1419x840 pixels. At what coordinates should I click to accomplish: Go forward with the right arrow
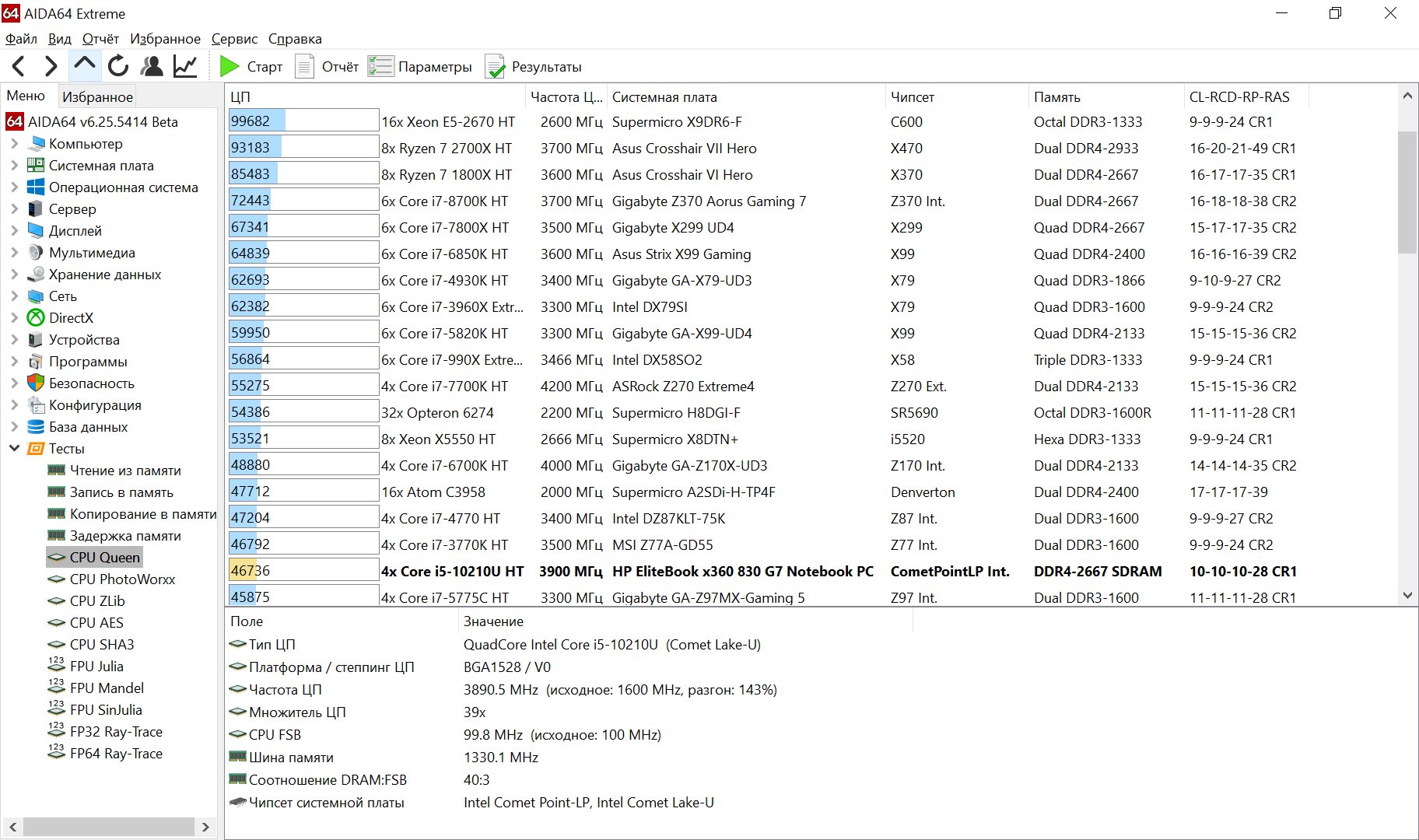(x=51, y=67)
